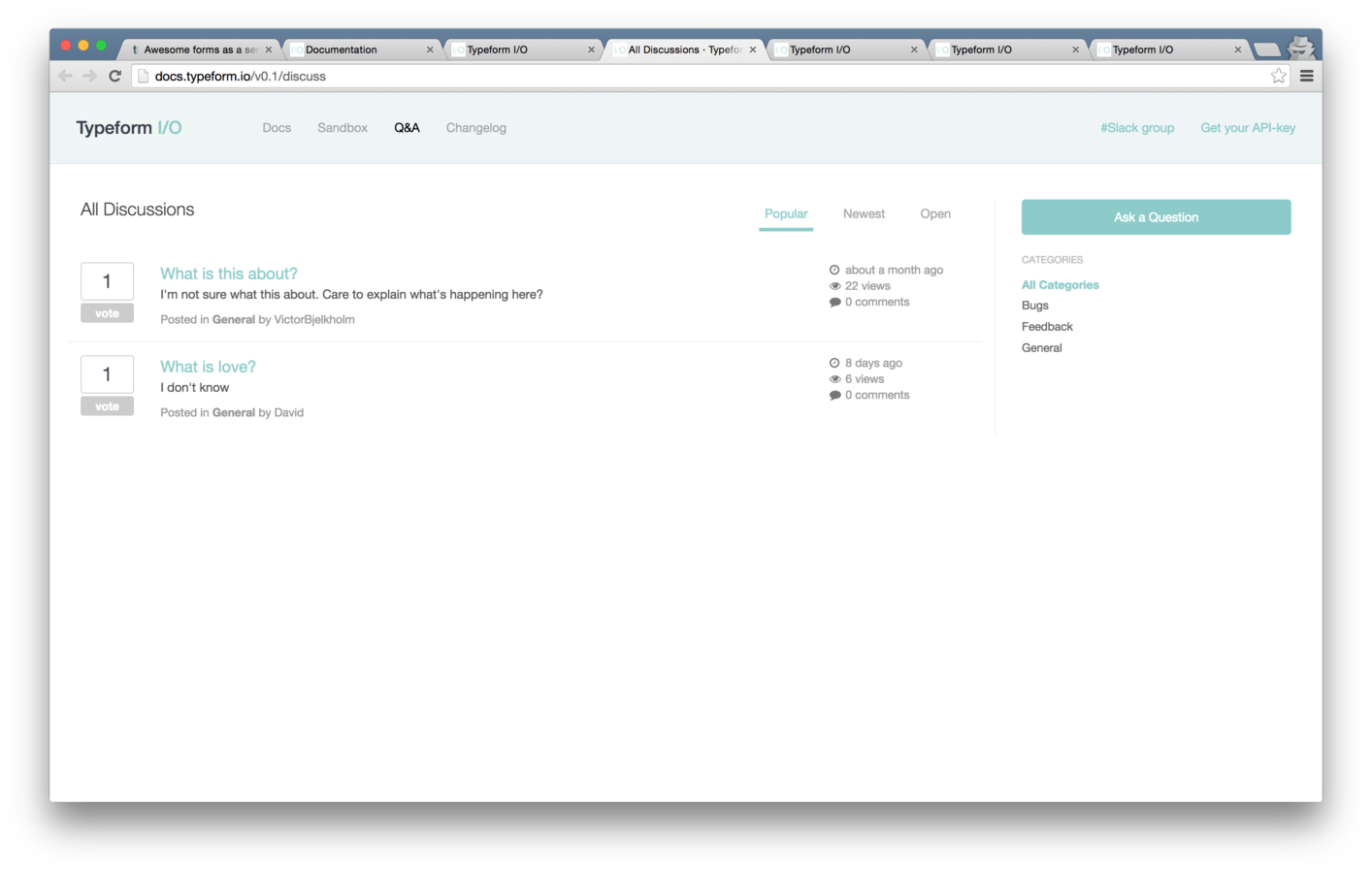The width and height of the screenshot is (1372, 873).
Task: Close the Documentation browser tab
Action: [430, 49]
